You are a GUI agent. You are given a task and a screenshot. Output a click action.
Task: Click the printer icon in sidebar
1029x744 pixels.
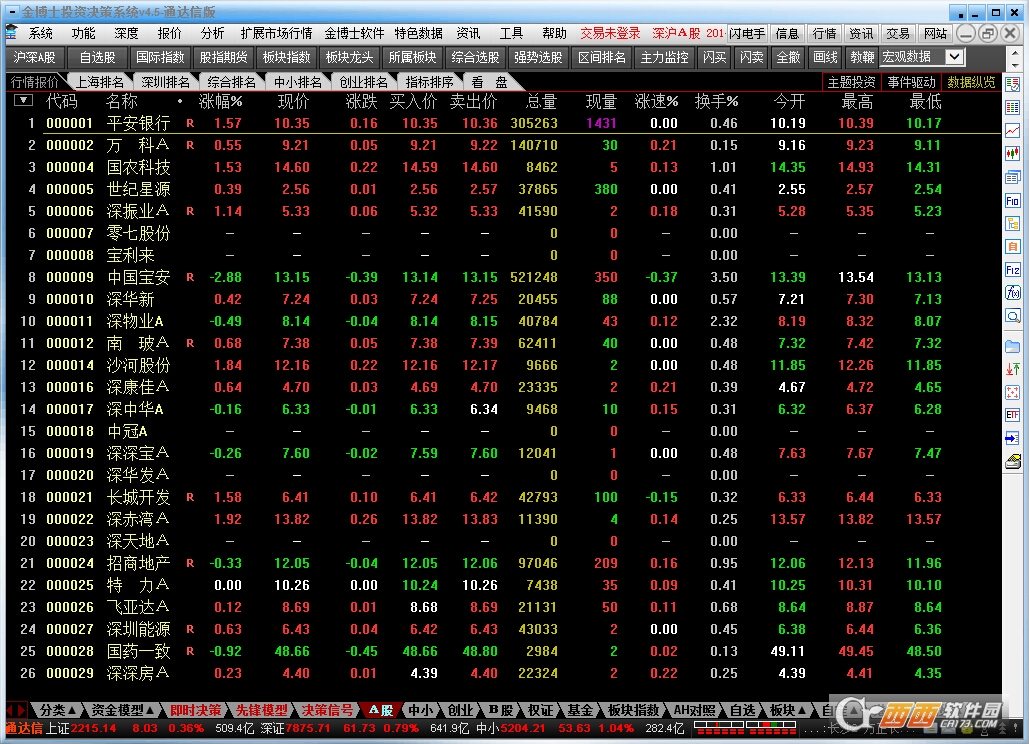1013,462
